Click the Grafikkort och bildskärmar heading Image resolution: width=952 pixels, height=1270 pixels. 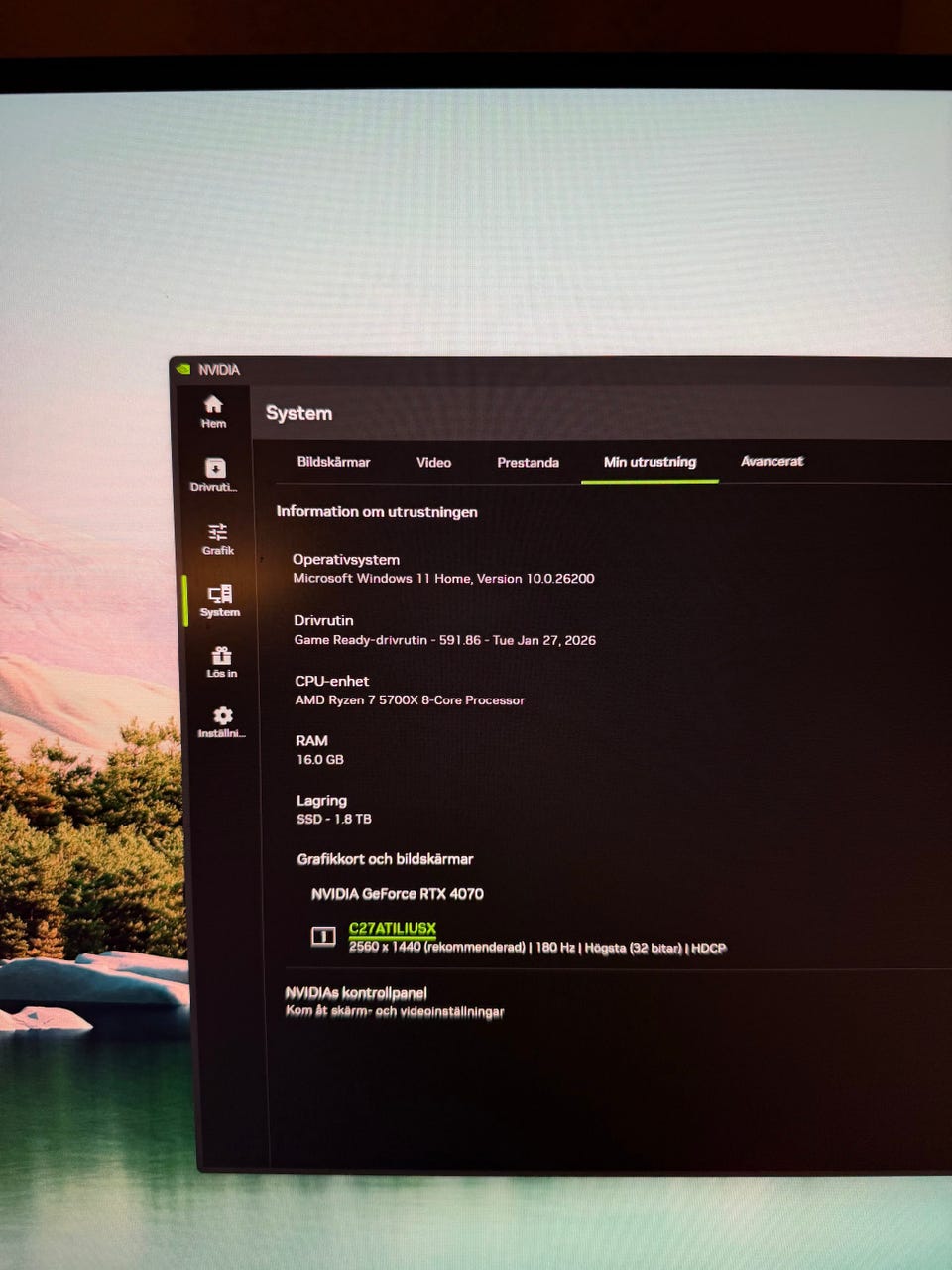385,859
